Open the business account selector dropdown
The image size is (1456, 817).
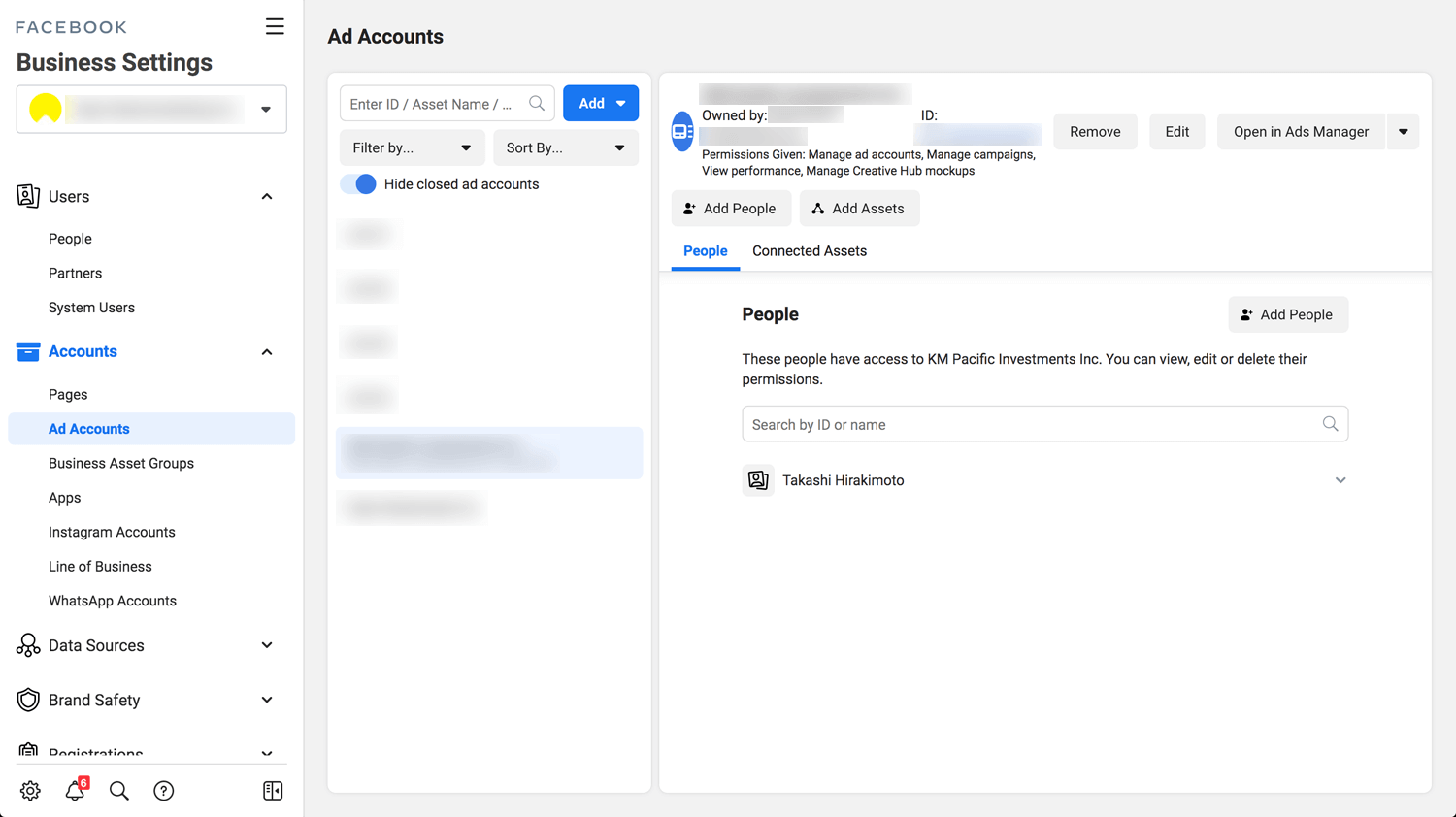click(151, 109)
